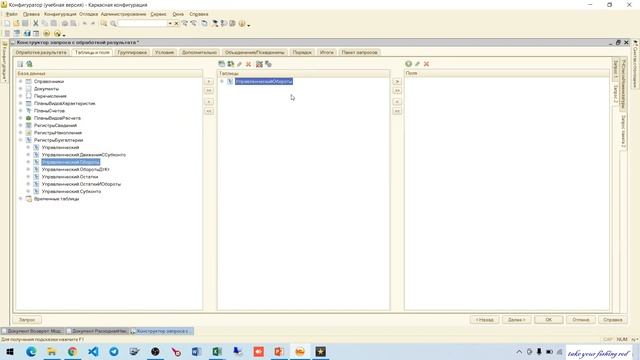Screen dimensions: 640x360
Task: Open Visual Studio Code from the taskbar
Action: click(x=93, y=351)
